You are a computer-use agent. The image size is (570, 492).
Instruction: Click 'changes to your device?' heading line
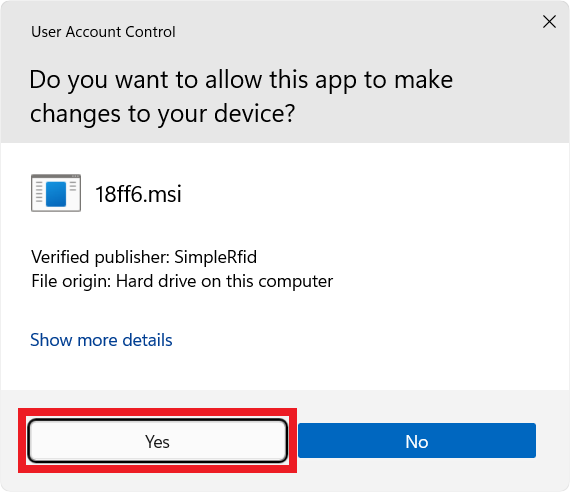[x=162, y=114]
